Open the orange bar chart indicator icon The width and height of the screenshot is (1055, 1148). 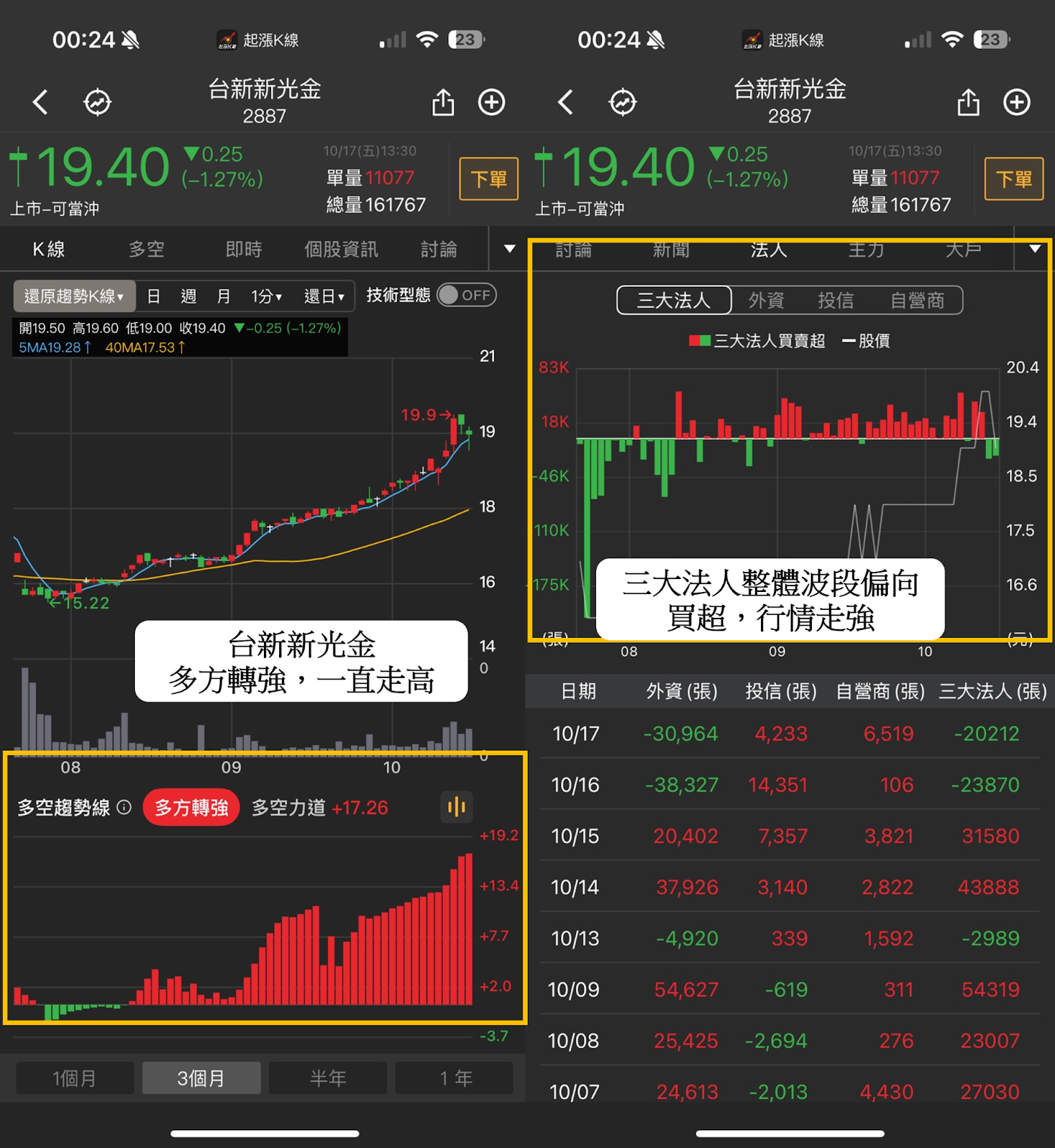[456, 808]
